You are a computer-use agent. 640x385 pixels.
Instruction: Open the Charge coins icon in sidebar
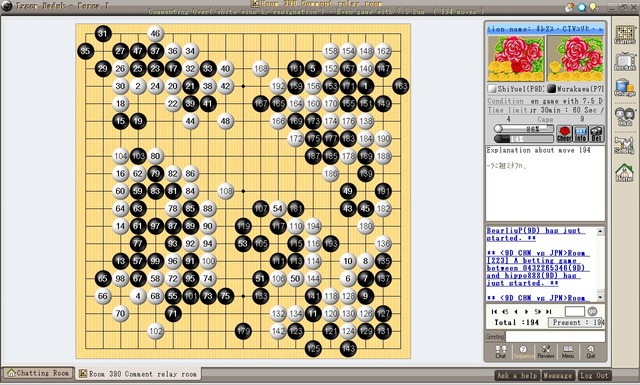coord(625,87)
